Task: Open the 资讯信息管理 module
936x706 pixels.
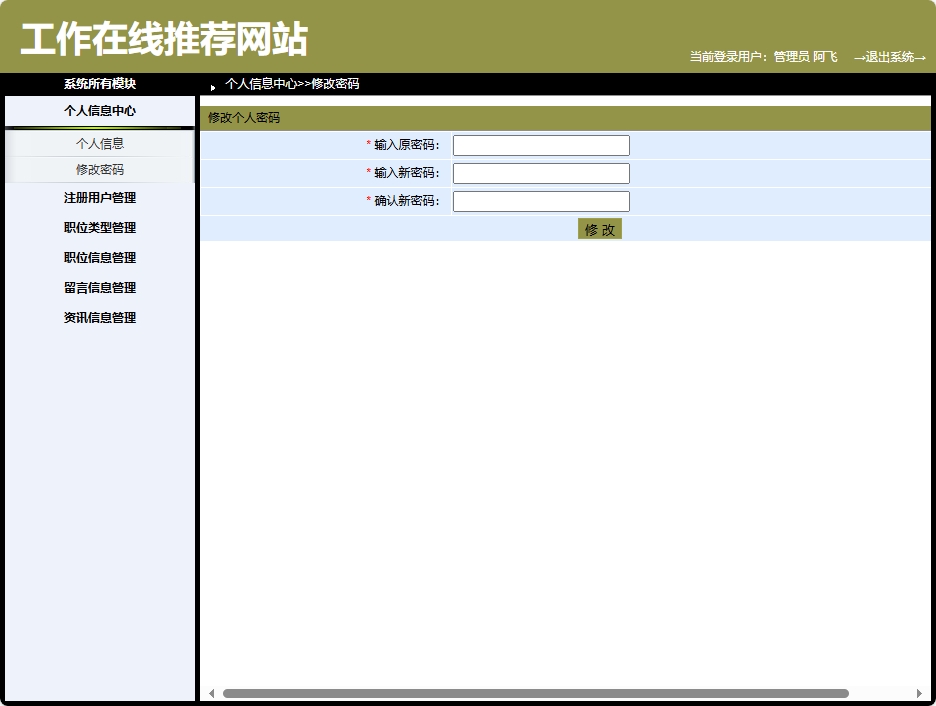Action: click(98, 317)
